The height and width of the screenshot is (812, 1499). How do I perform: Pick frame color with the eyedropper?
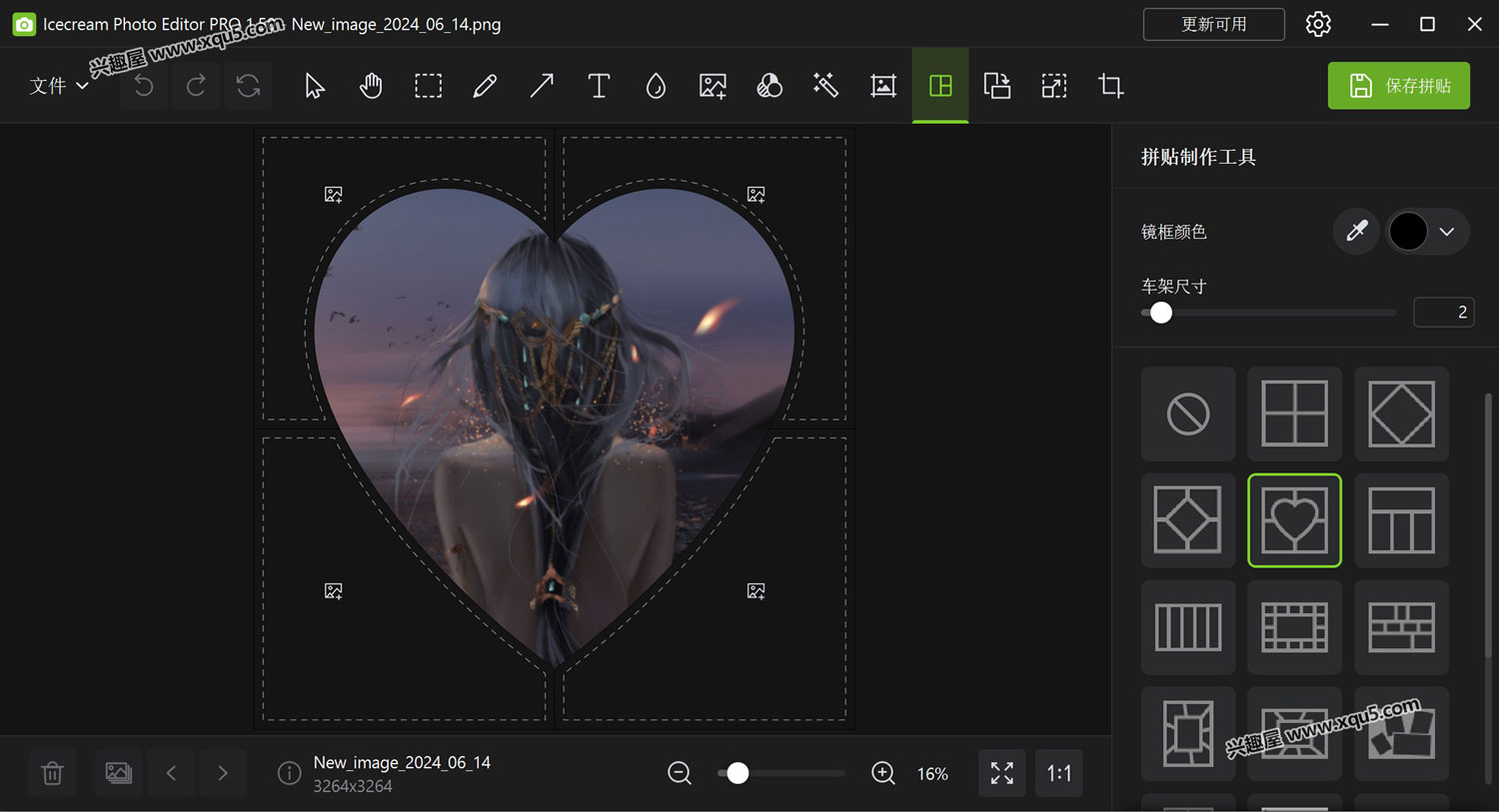[1356, 232]
